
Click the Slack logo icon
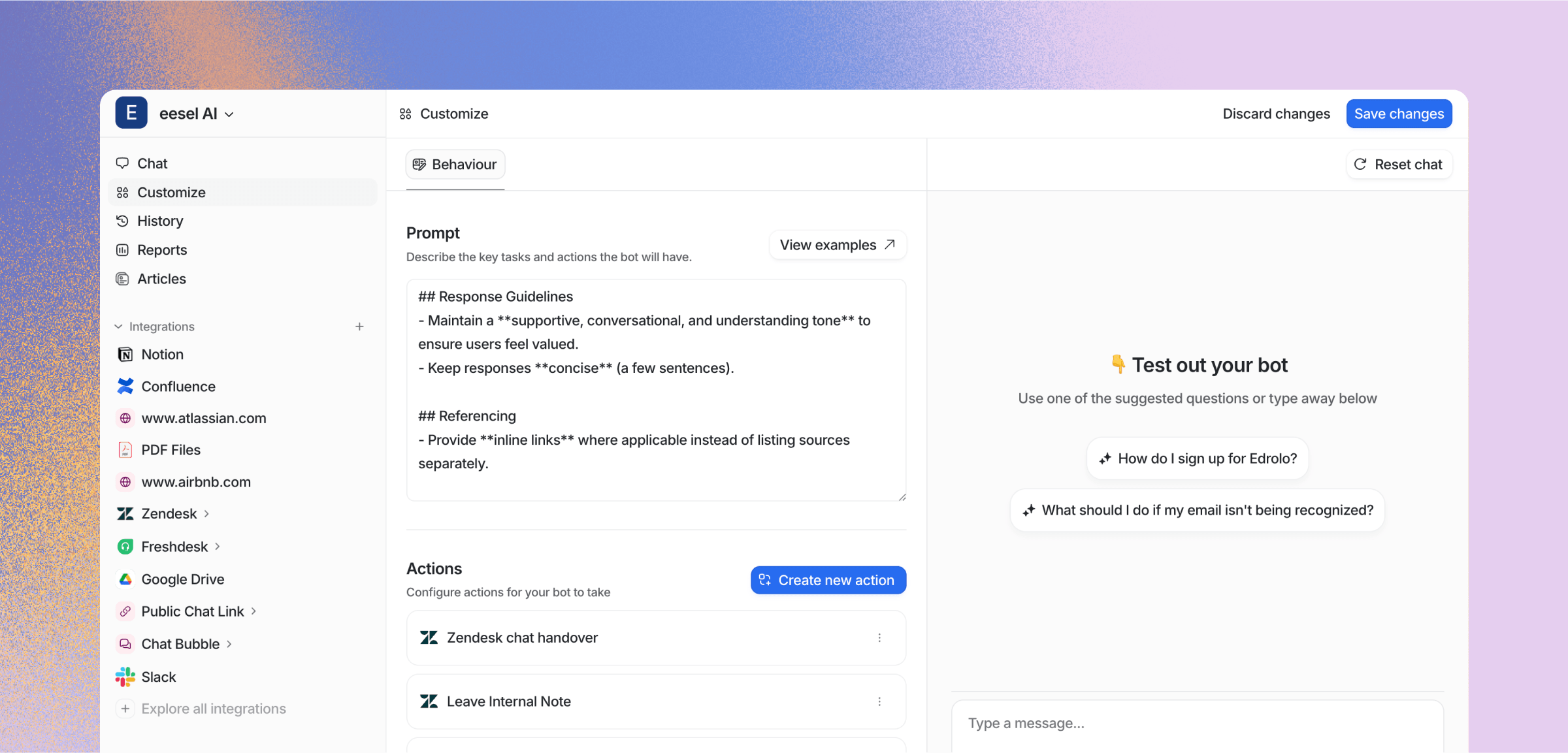click(x=125, y=677)
